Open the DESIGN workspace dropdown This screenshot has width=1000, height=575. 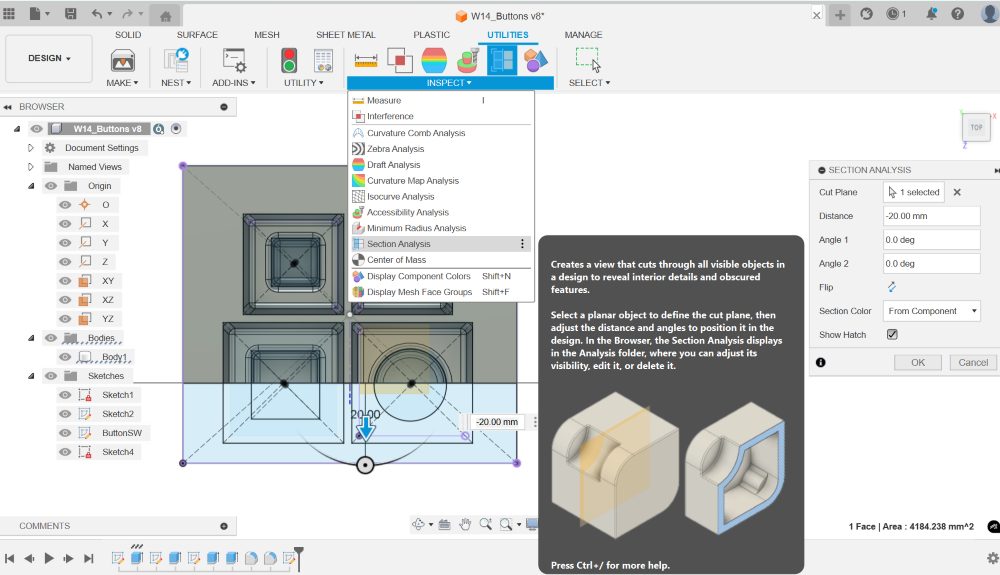[49, 58]
